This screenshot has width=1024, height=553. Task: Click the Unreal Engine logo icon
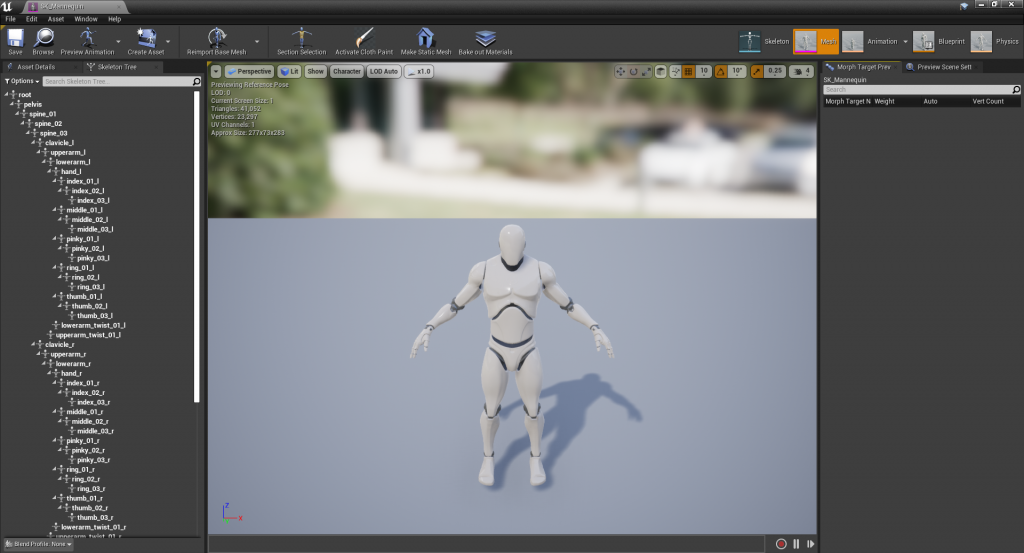[x=7, y=7]
